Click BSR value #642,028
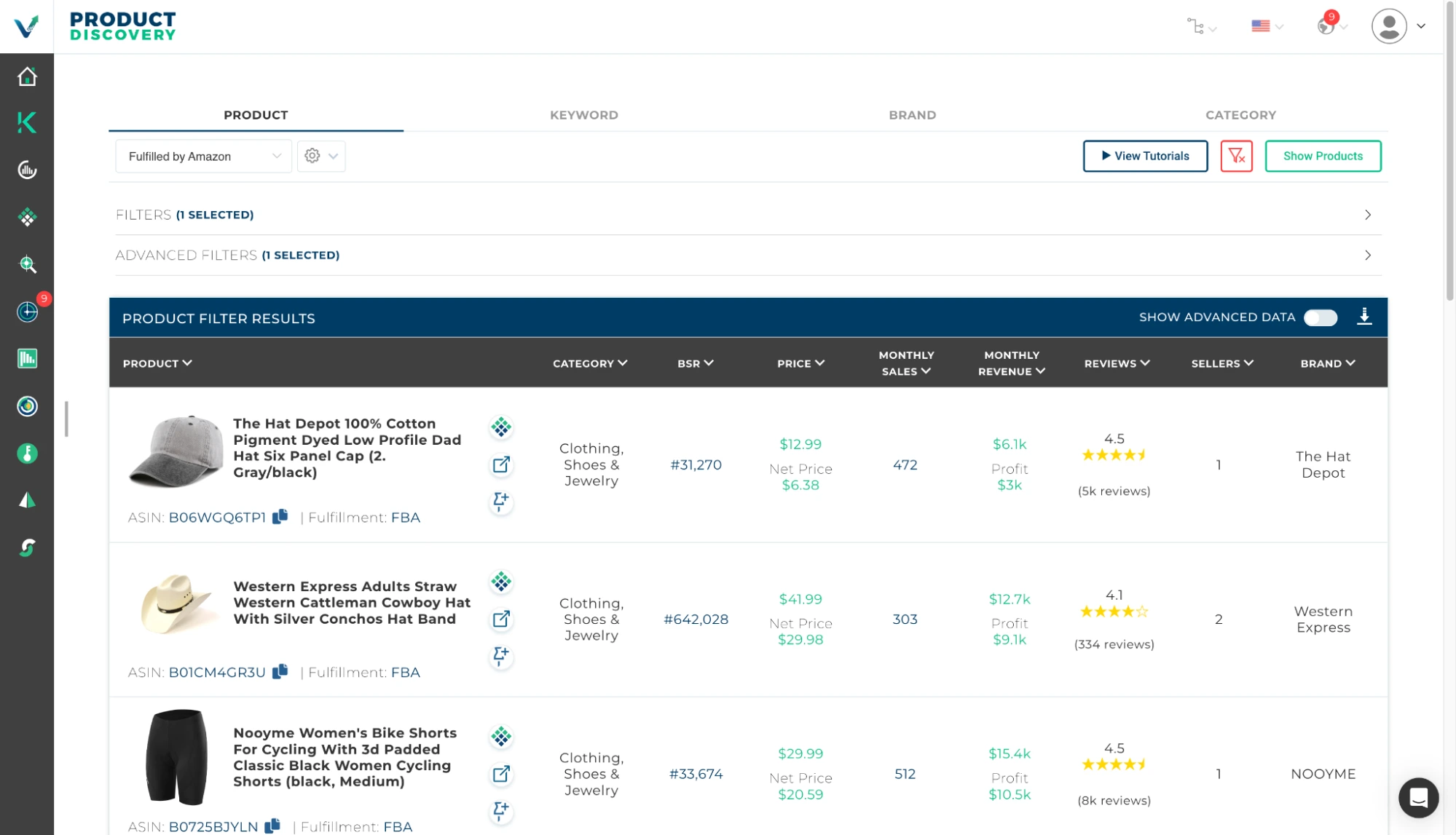Image resolution: width=1456 pixels, height=835 pixels. tap(696, 619)
